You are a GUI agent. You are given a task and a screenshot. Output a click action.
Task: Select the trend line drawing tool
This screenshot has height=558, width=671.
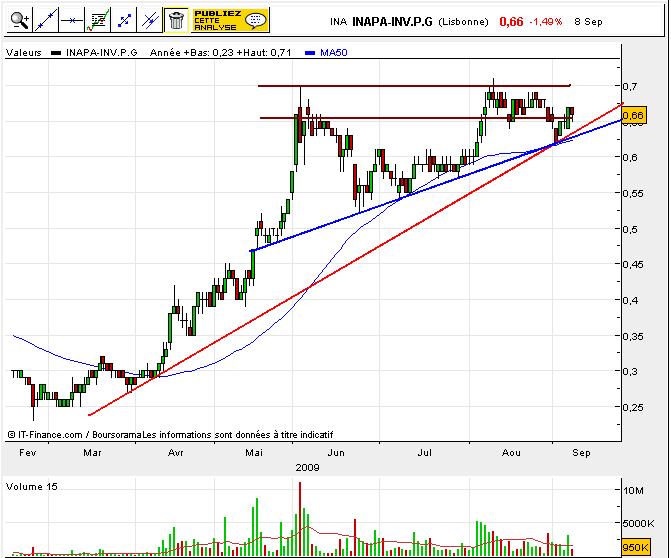(x=46, y=20)
